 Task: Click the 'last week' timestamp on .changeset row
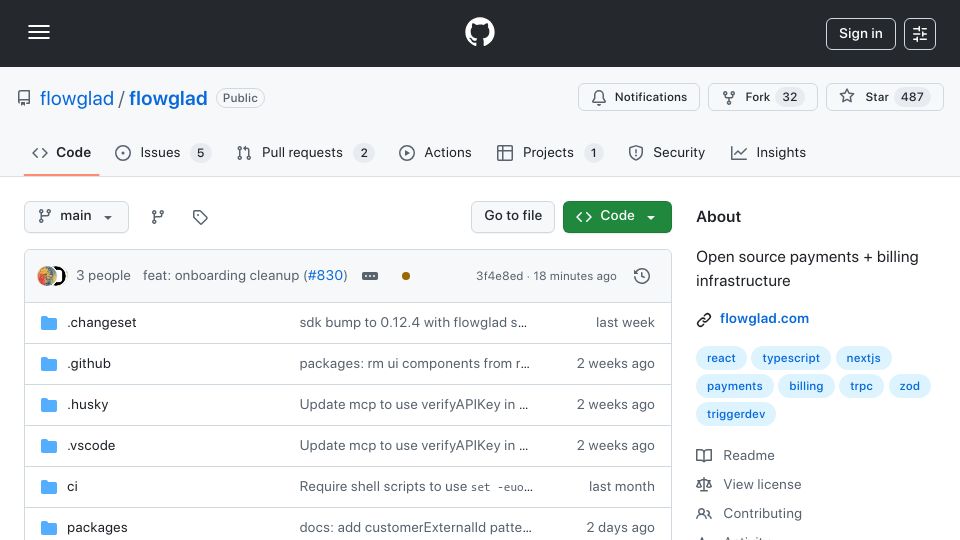point(625,323)
